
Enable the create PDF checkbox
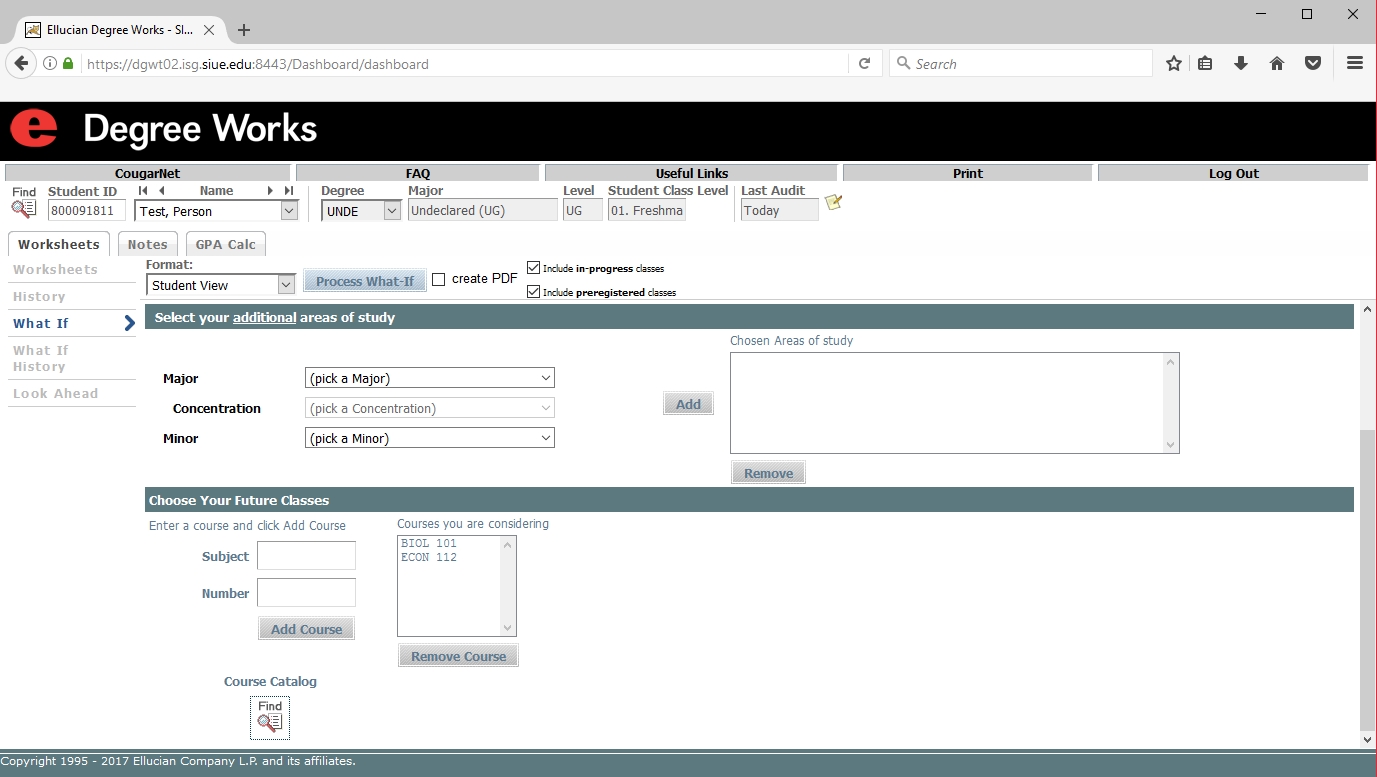tap(438, 280)
